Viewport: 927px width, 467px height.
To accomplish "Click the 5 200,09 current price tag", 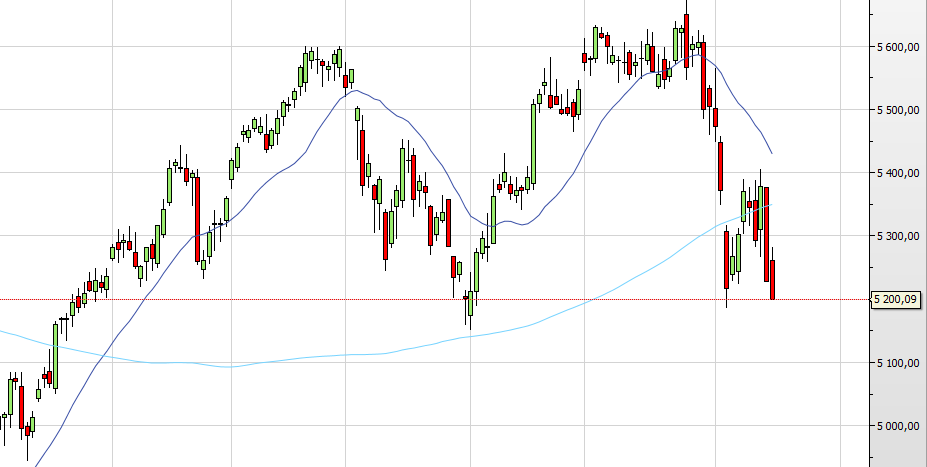I will point(896,300).
